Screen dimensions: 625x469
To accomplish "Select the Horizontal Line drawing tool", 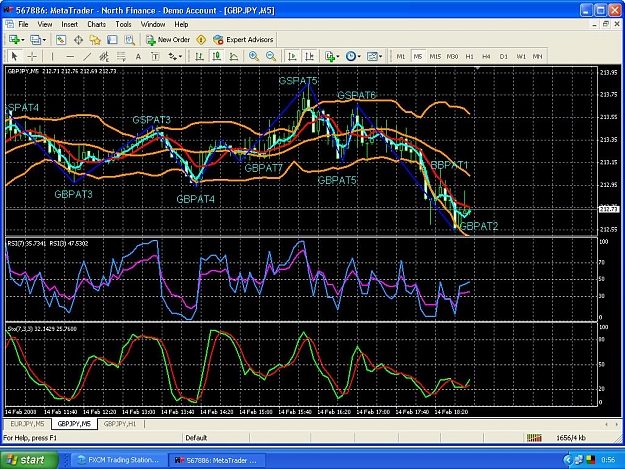I will tap(70, 57).
